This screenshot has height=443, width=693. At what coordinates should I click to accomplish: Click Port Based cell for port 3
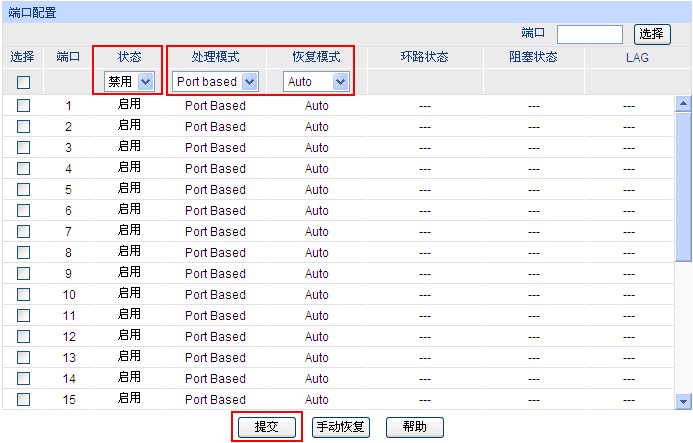[215, 148]
